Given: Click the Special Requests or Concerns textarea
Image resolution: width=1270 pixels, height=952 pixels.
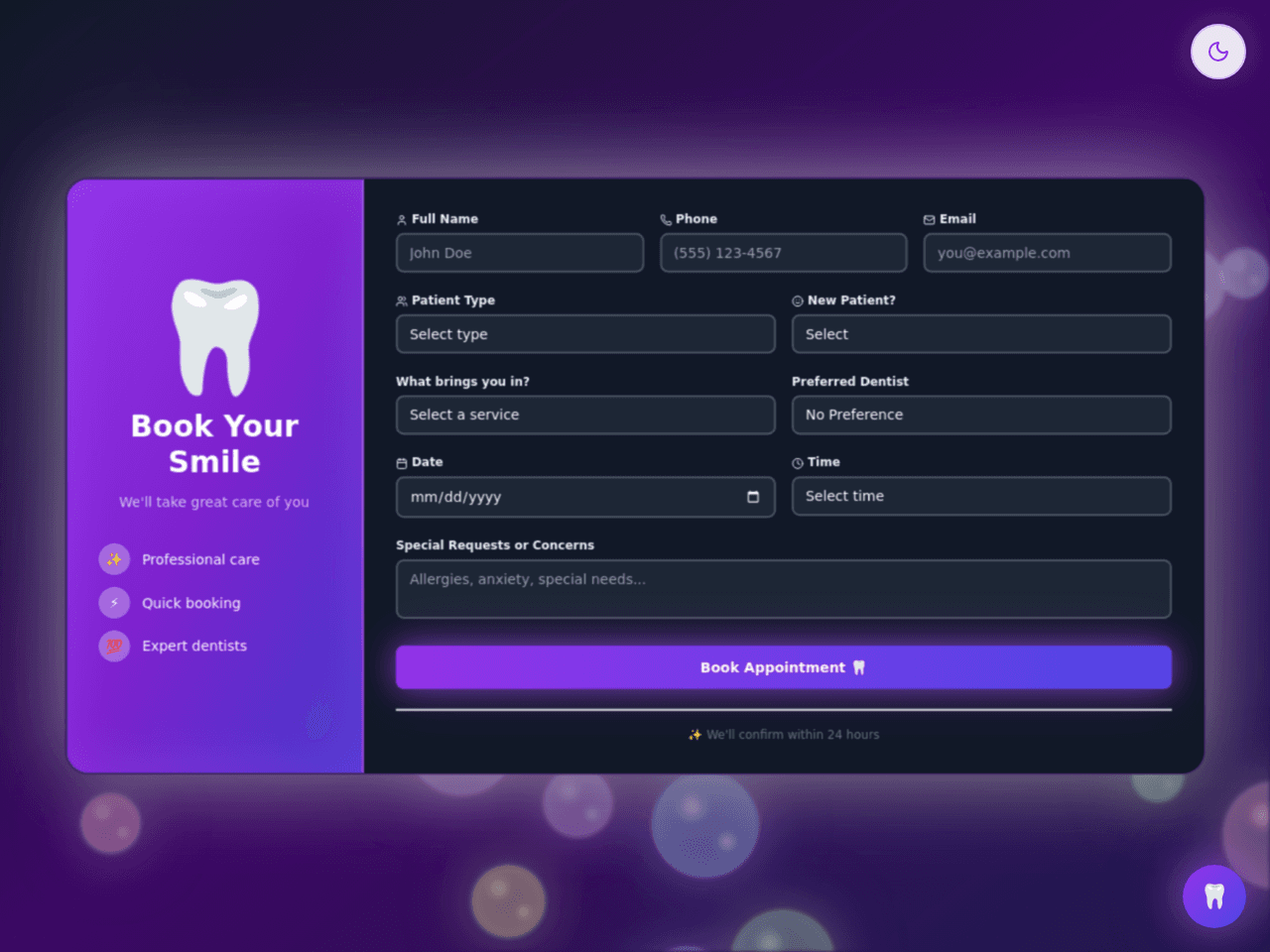Looking at the screenshot, I should (784, 589).
